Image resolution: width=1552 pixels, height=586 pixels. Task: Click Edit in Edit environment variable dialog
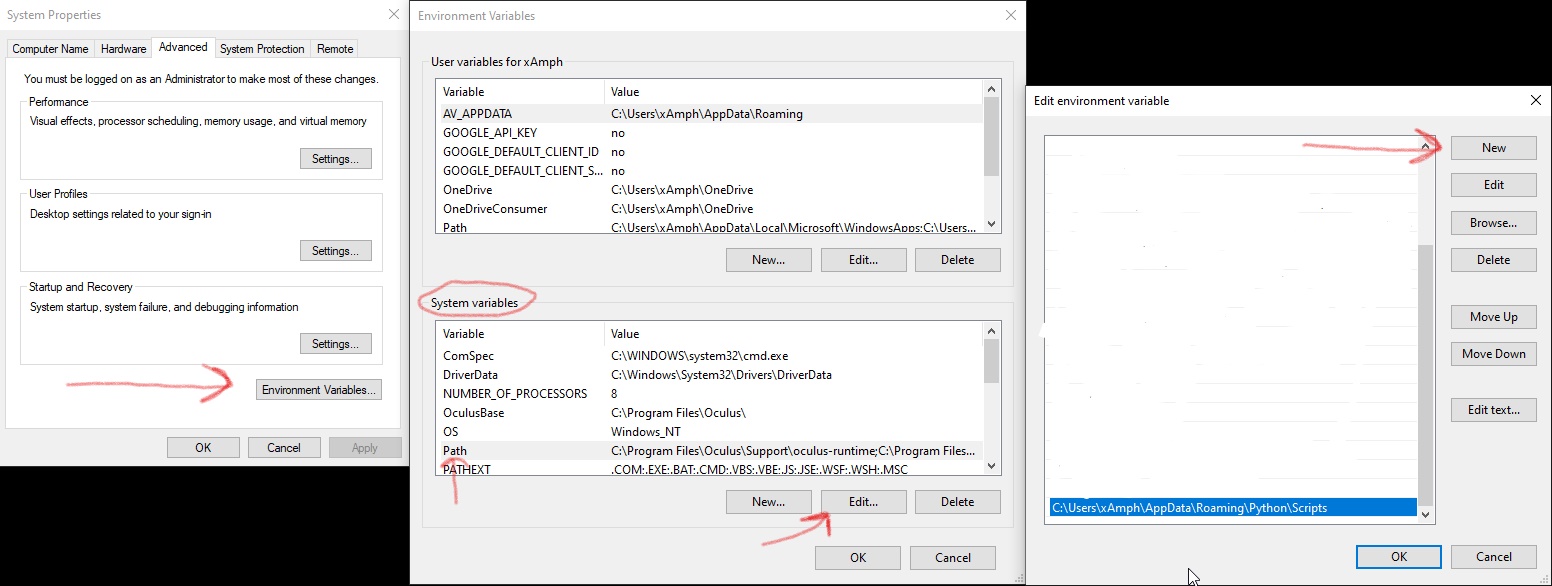[1494, 185]
